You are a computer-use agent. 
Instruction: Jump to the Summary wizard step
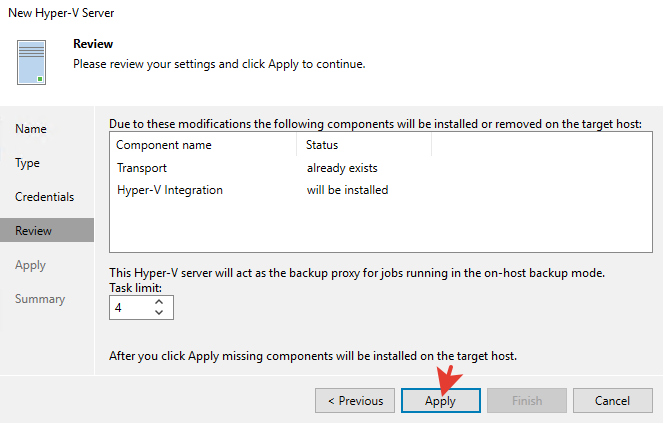pyautogui.click(x=40, y=299)
